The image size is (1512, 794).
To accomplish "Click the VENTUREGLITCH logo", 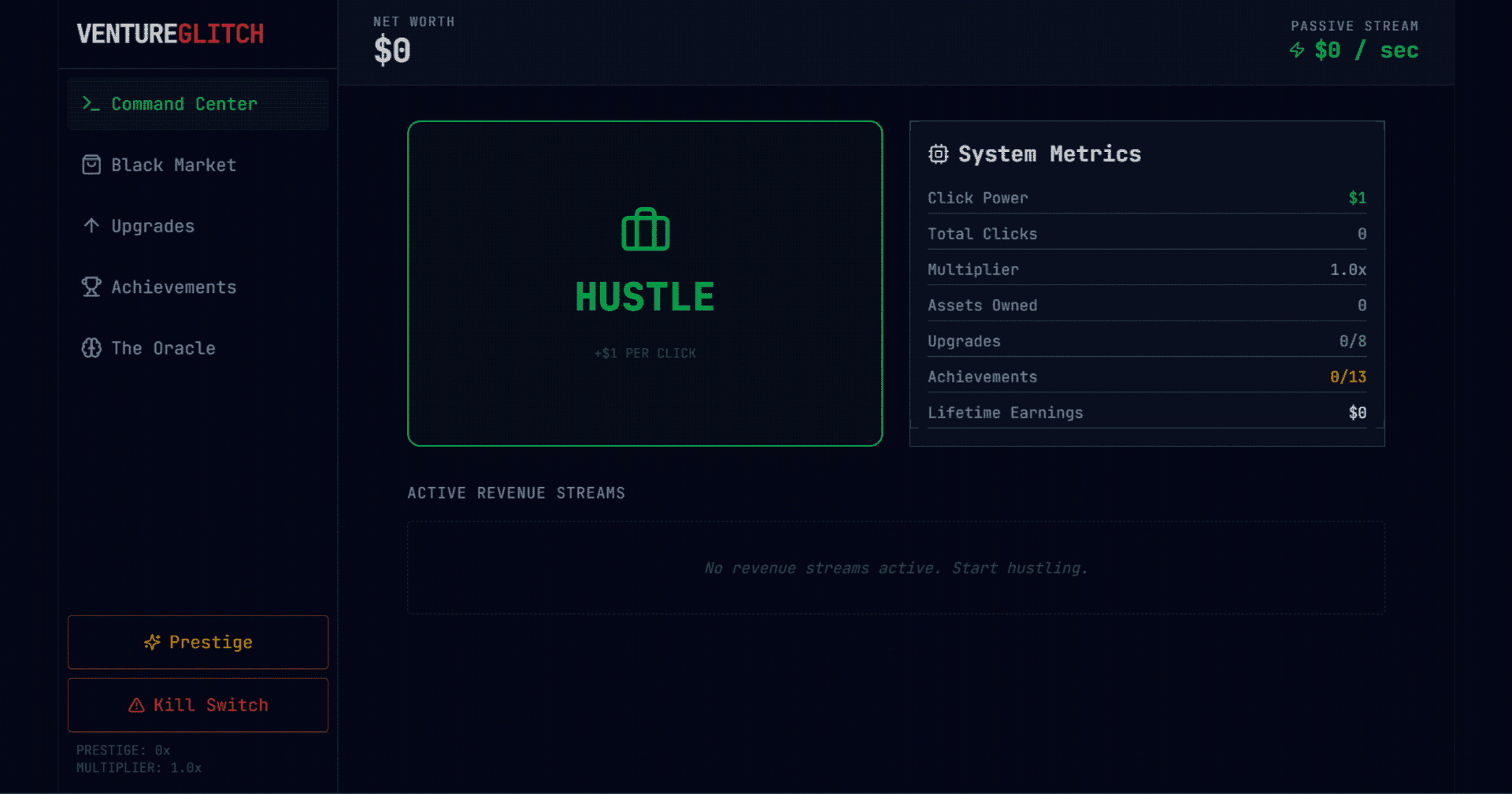I will pos(170,34).
